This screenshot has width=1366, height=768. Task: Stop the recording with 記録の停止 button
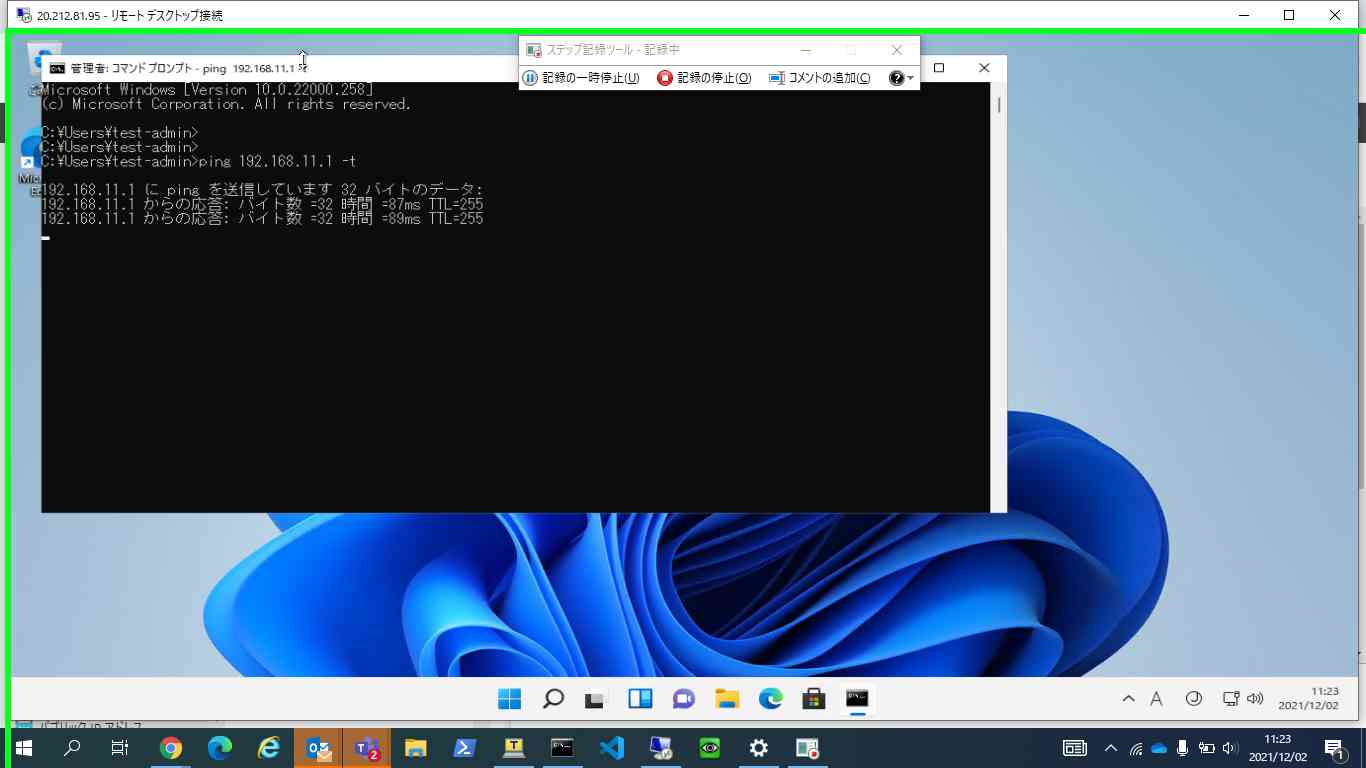point(704,78)
